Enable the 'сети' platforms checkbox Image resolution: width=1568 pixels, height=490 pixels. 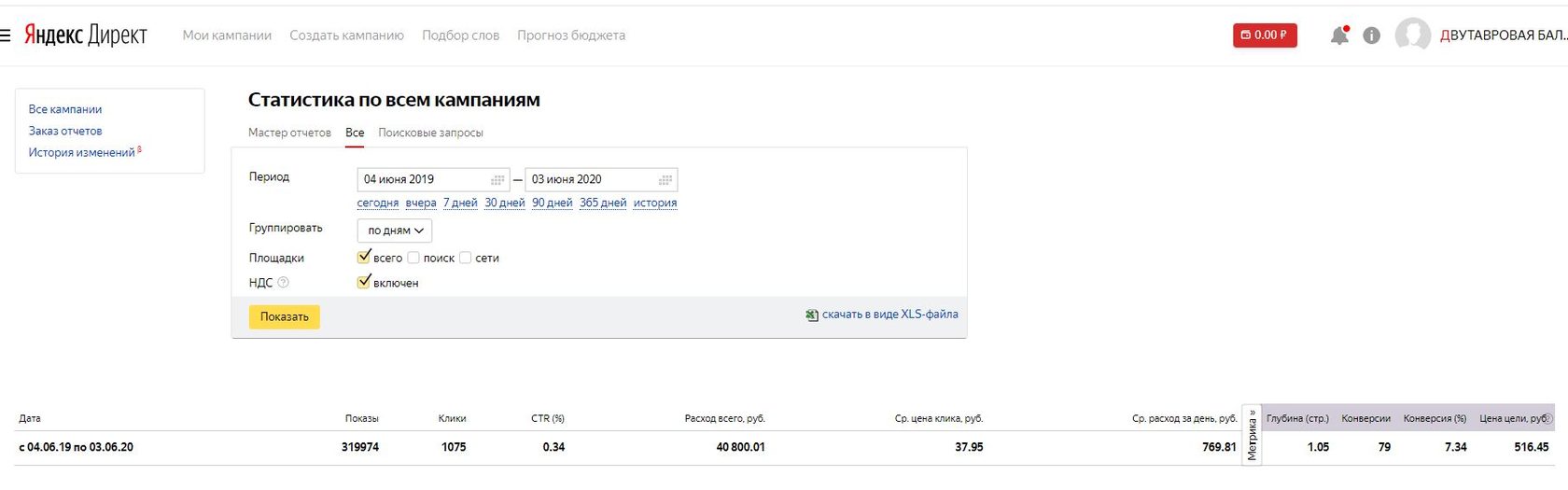coord(465,258)
